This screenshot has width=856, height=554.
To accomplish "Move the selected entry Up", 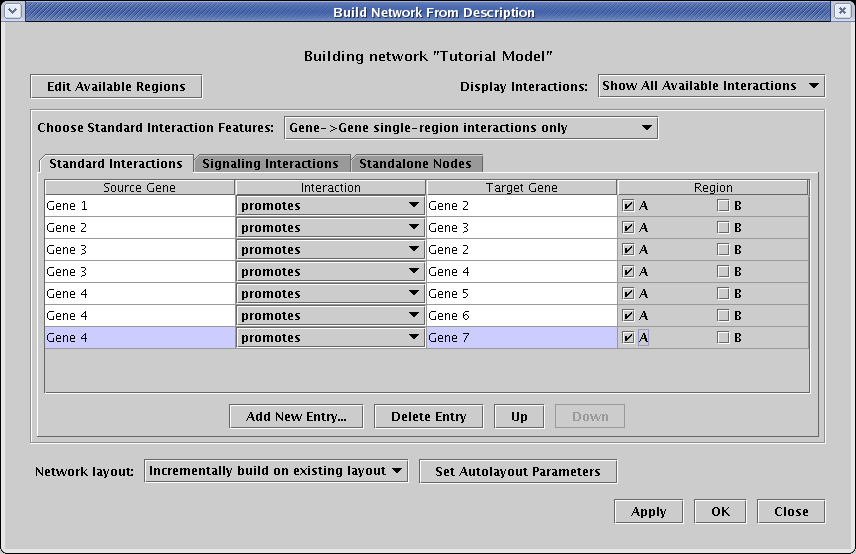I will (x=519, y=417).
